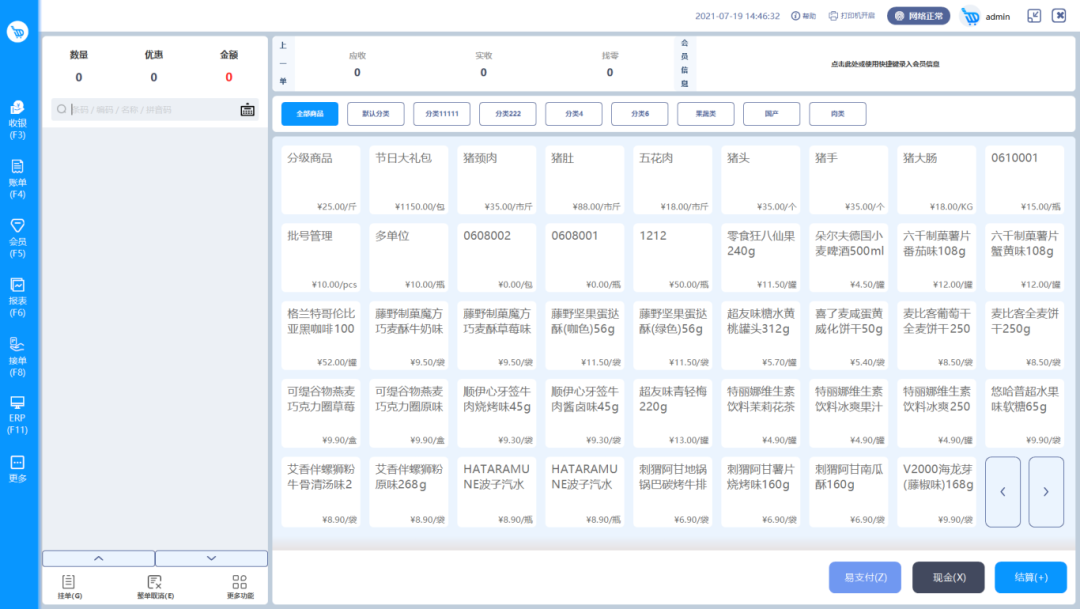Click the barcode/name search input field

[x=150, y=110]
